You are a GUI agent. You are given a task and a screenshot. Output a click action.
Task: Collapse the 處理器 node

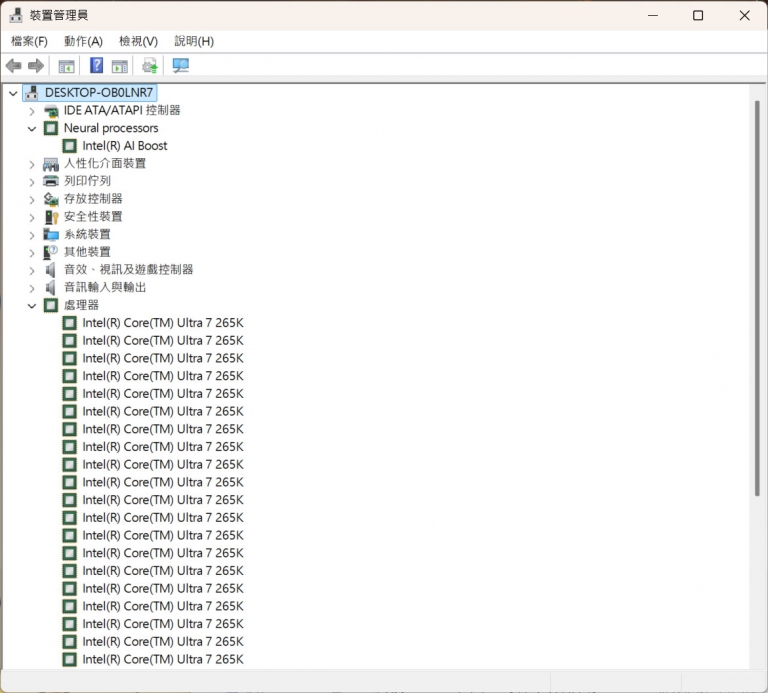pyautogui.click(x=32, y=306)
